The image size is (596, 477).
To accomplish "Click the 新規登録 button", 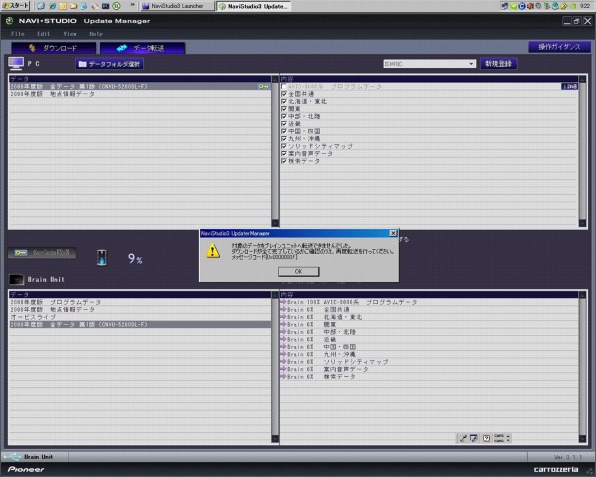I will 498,63.
